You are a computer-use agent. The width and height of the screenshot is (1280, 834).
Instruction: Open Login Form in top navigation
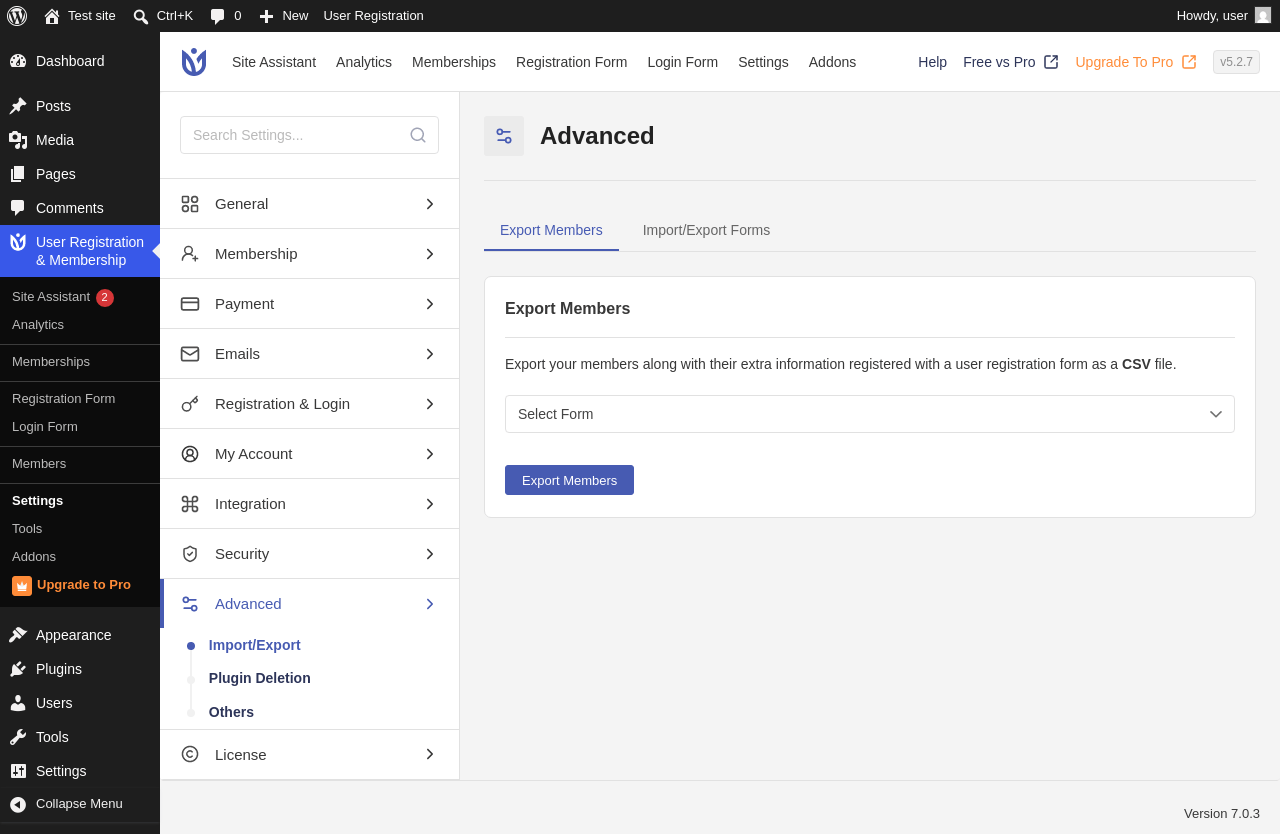point(683,62)
